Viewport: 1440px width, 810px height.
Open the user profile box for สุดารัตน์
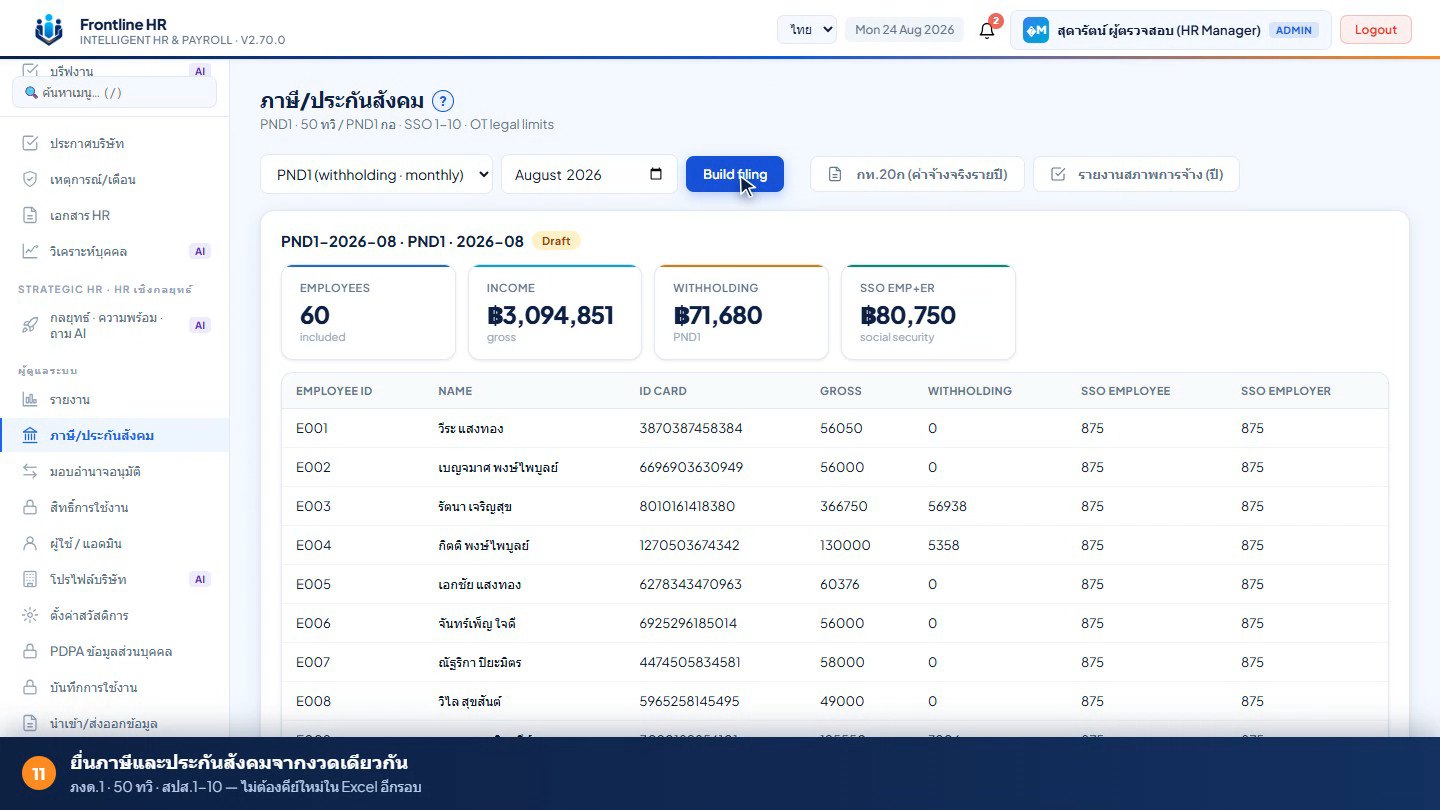1171,30
